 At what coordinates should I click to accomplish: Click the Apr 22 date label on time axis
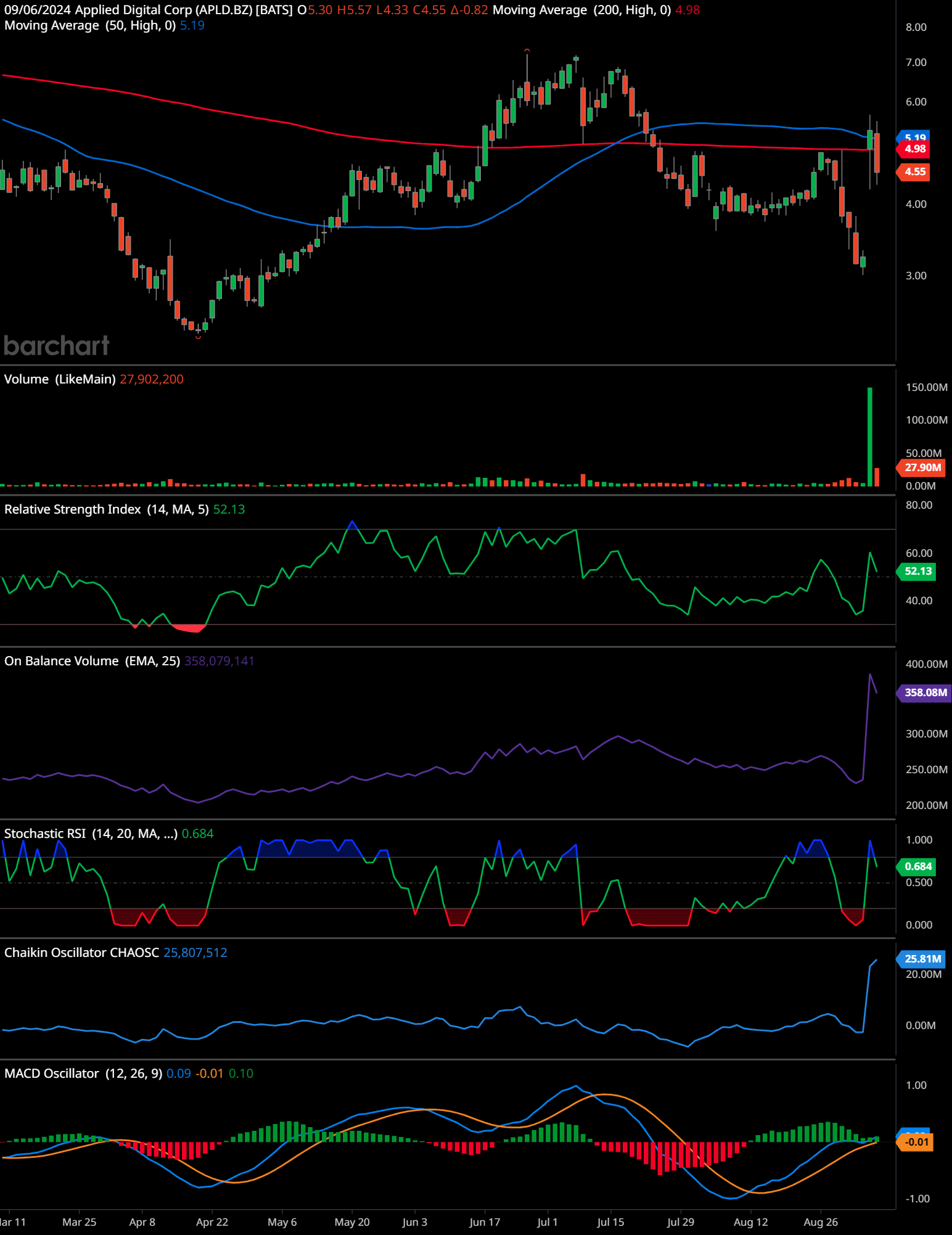(212, 1222)
